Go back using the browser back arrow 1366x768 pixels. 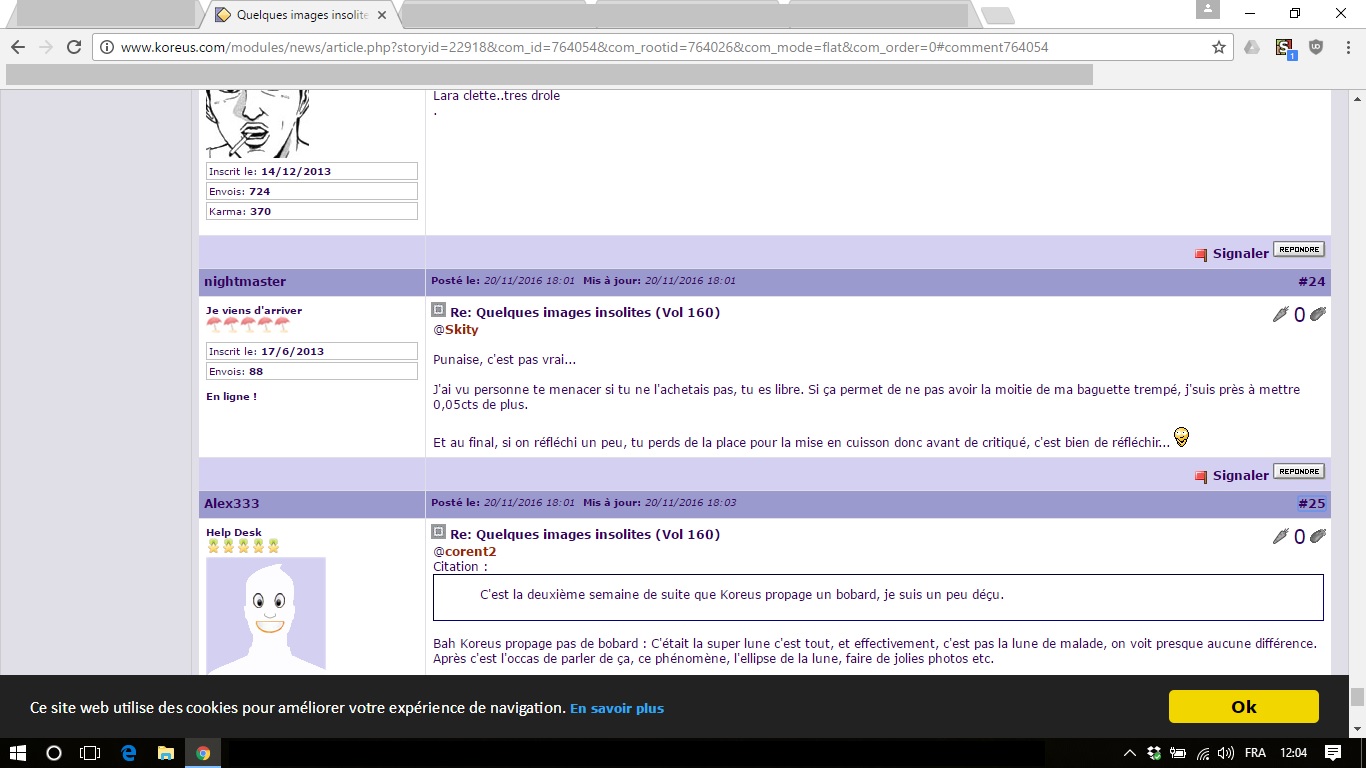[18, 47]
